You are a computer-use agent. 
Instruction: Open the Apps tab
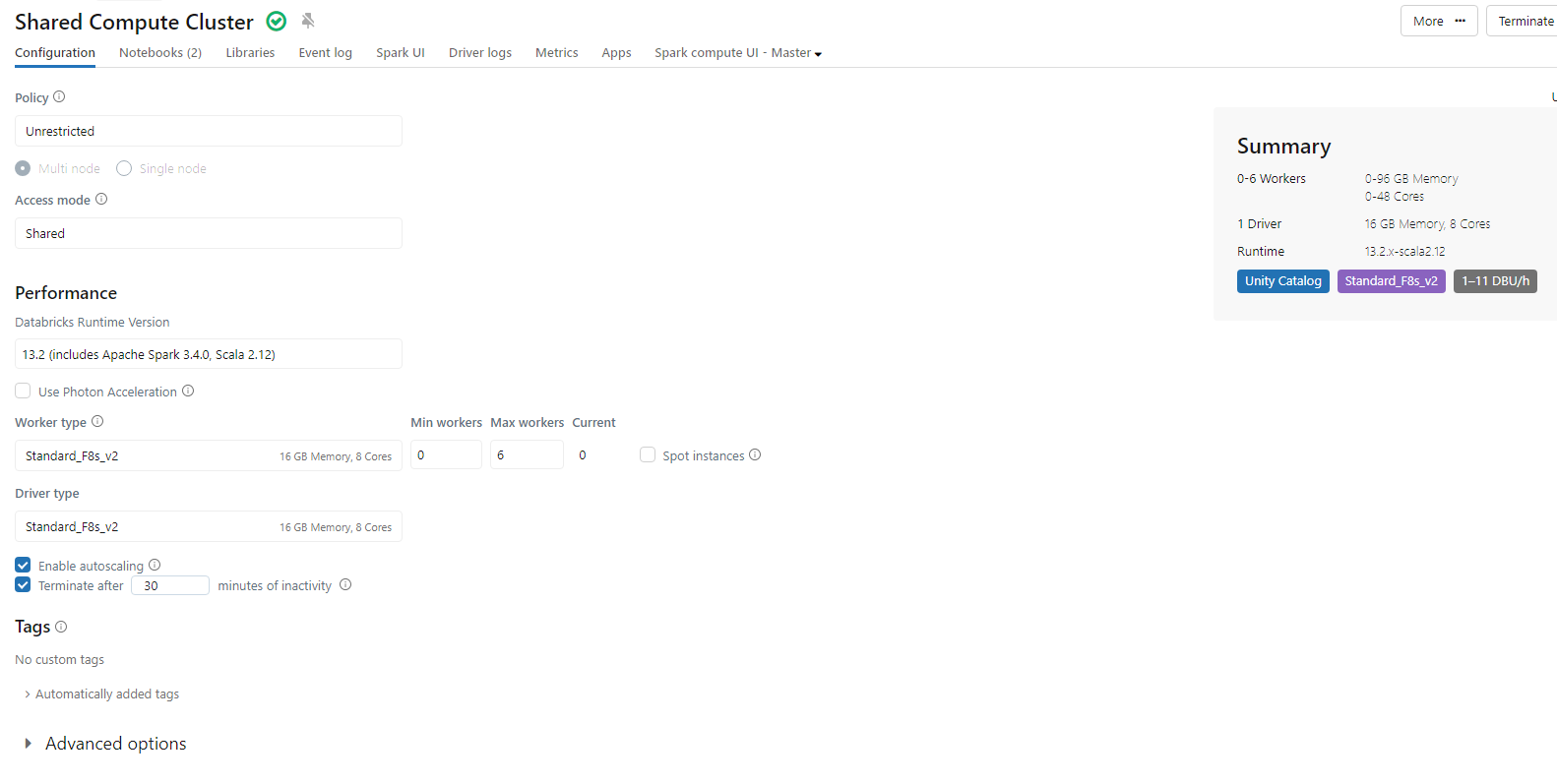(617, 53)
